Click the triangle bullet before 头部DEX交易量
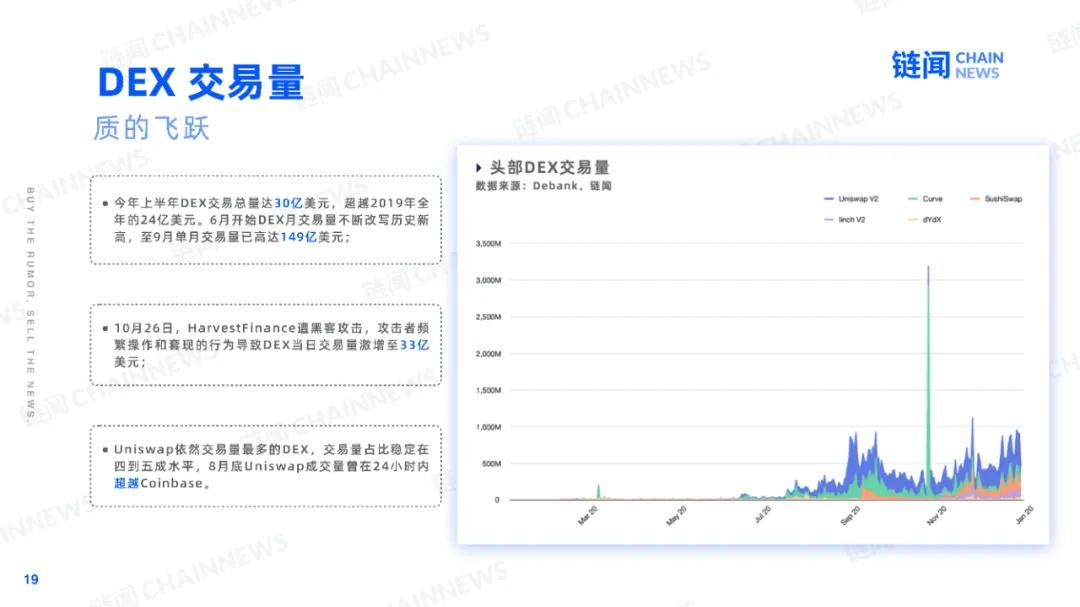 (x=478, y=167)
